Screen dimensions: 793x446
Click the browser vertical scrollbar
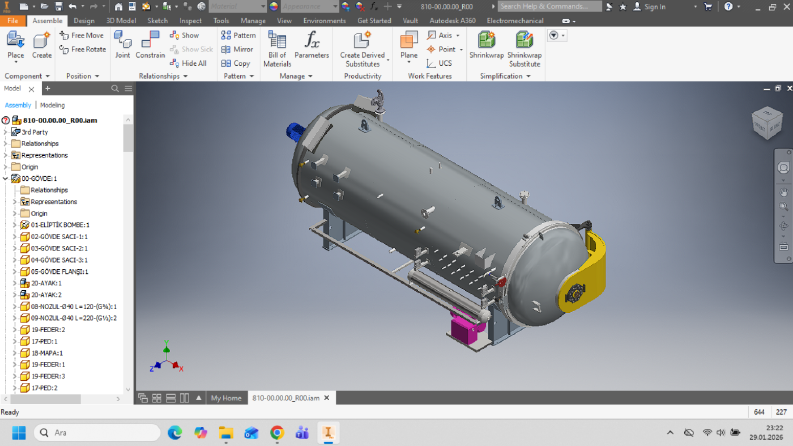click(128, 137)
